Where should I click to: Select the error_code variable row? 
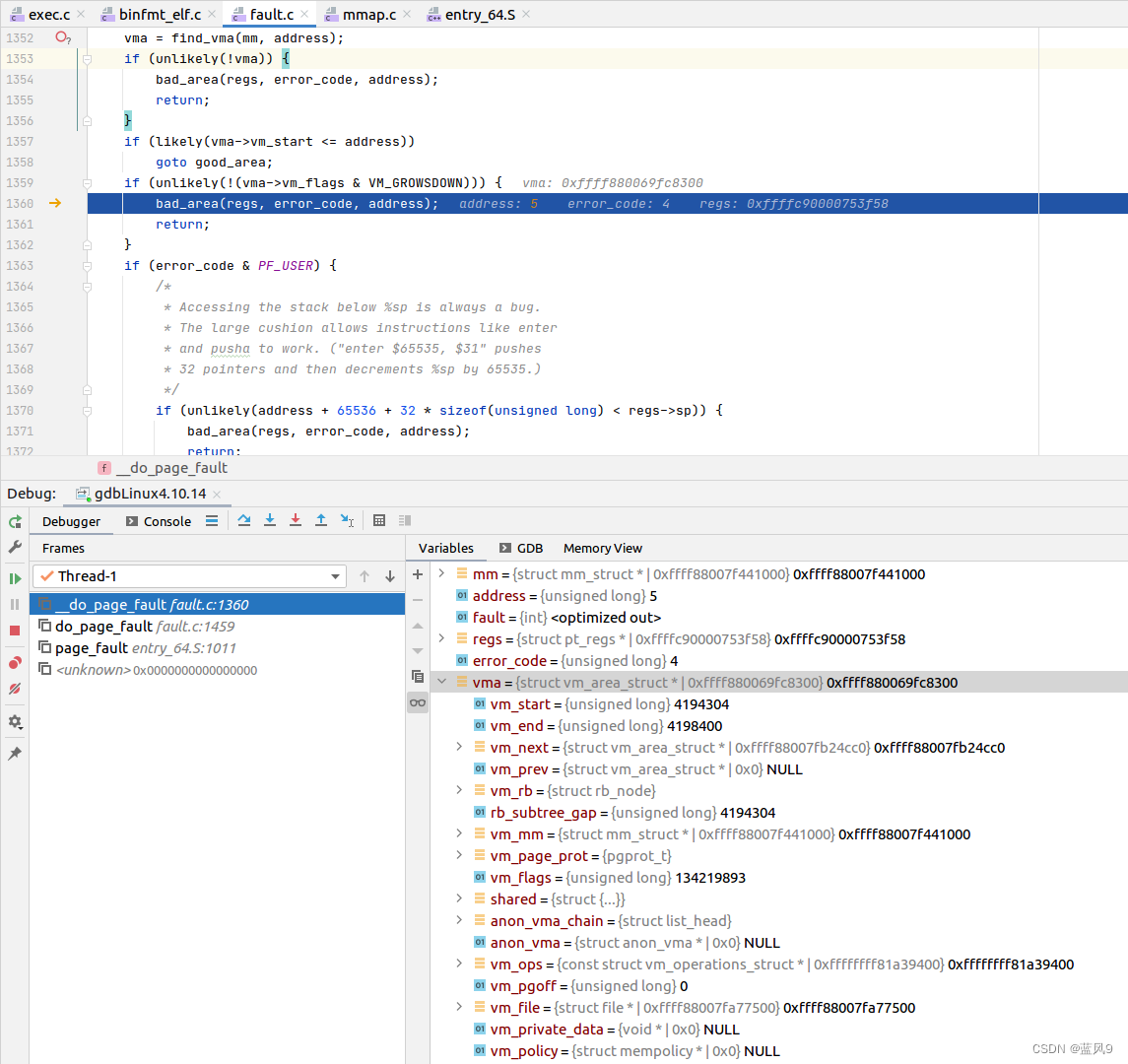point(779,660)
